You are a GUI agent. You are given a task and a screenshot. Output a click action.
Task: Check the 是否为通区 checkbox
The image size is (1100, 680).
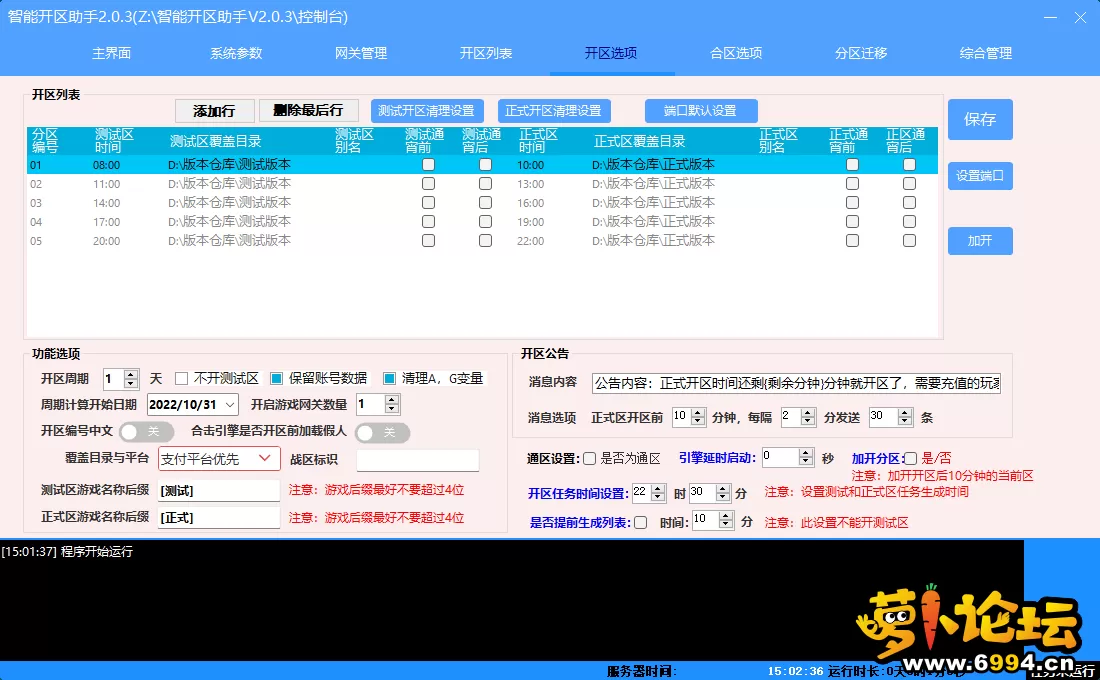(x=589, y=458)
